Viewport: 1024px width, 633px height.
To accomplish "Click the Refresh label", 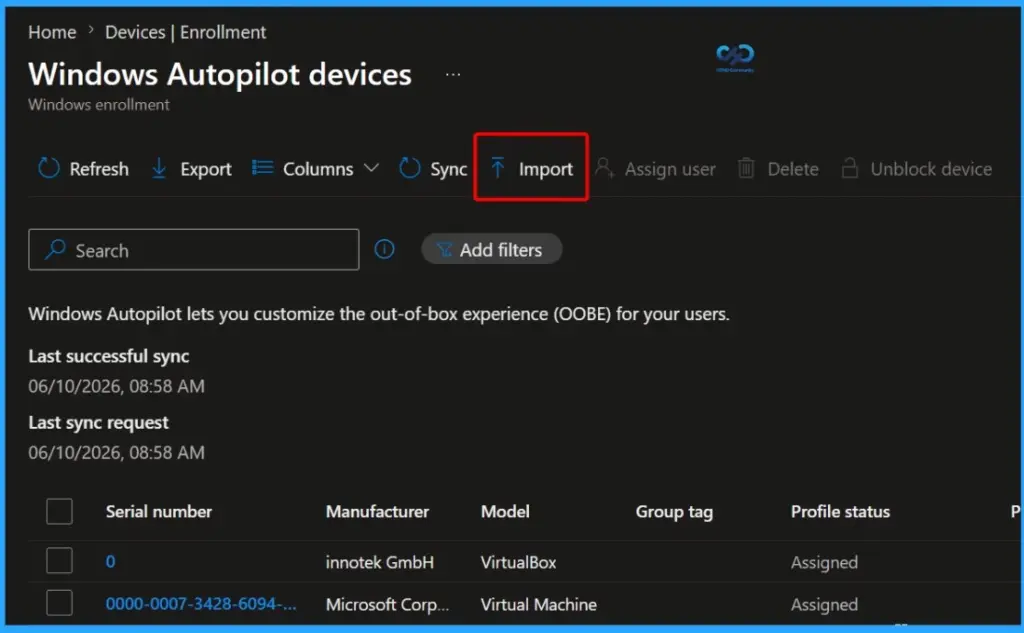I will (x=99, y=169).
